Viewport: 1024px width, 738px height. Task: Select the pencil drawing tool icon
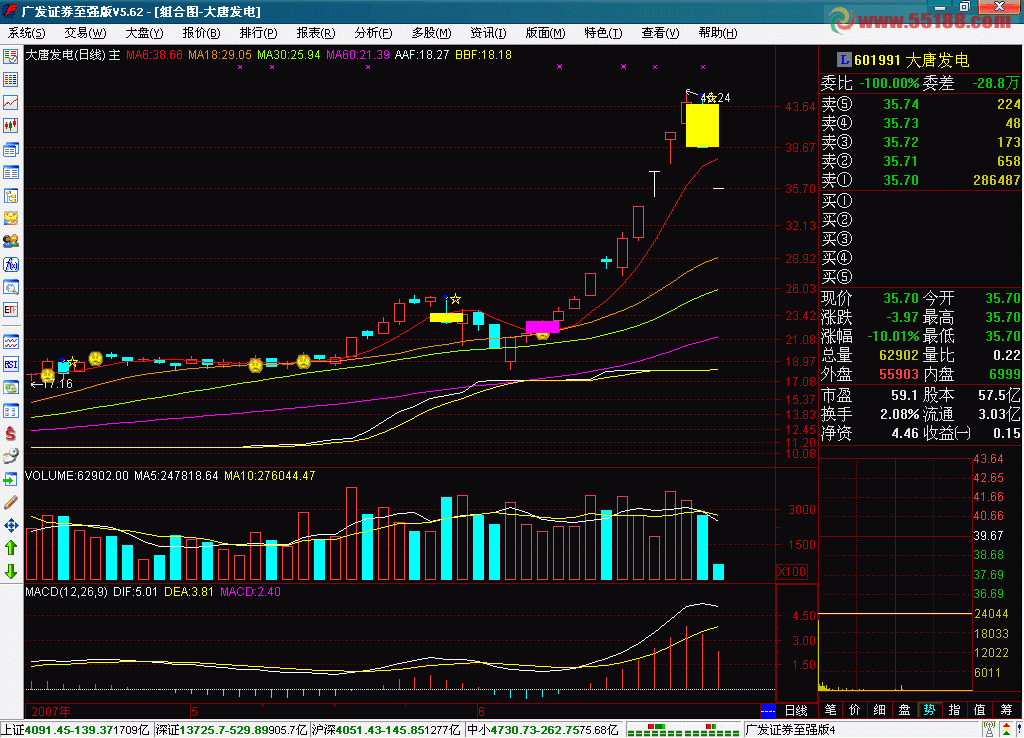pyautogui.click(x=10, y=502)
